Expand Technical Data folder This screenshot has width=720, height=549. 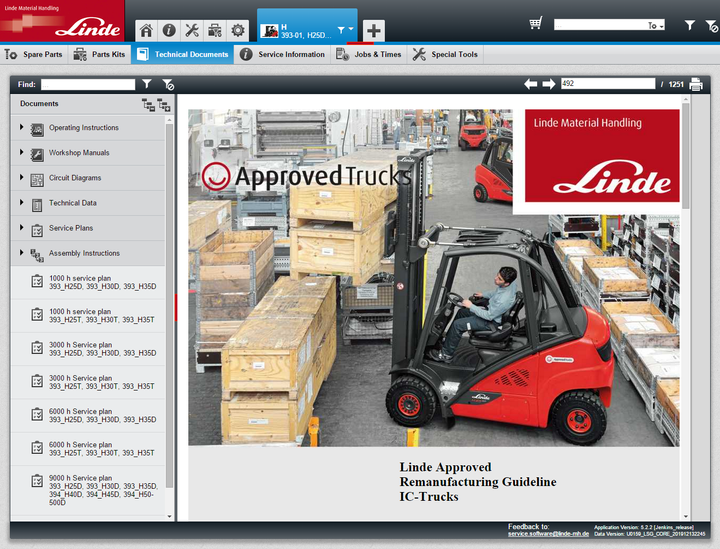21,202
